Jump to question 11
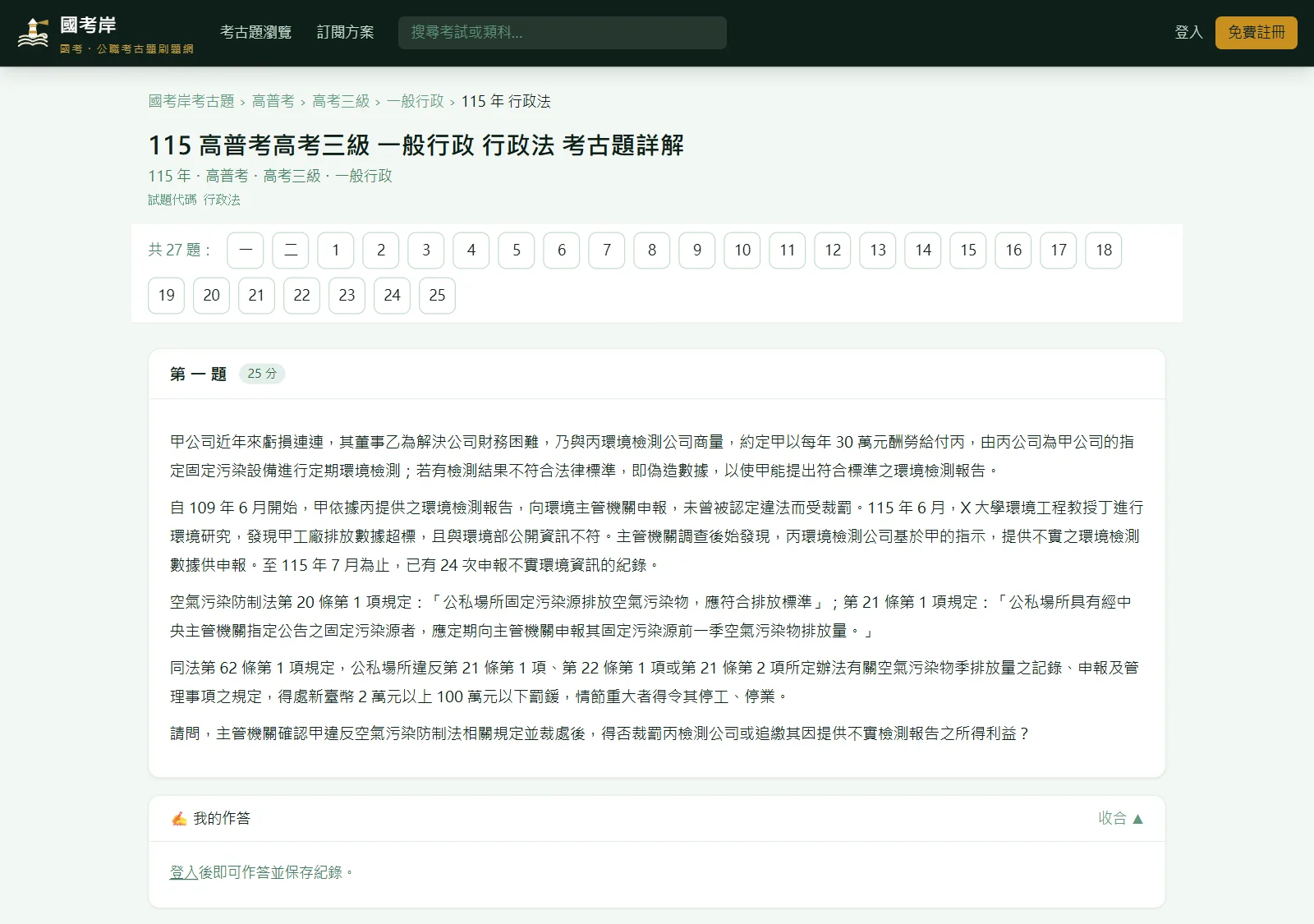This screenshot has width=1314, height=924. tap(788, 251)
